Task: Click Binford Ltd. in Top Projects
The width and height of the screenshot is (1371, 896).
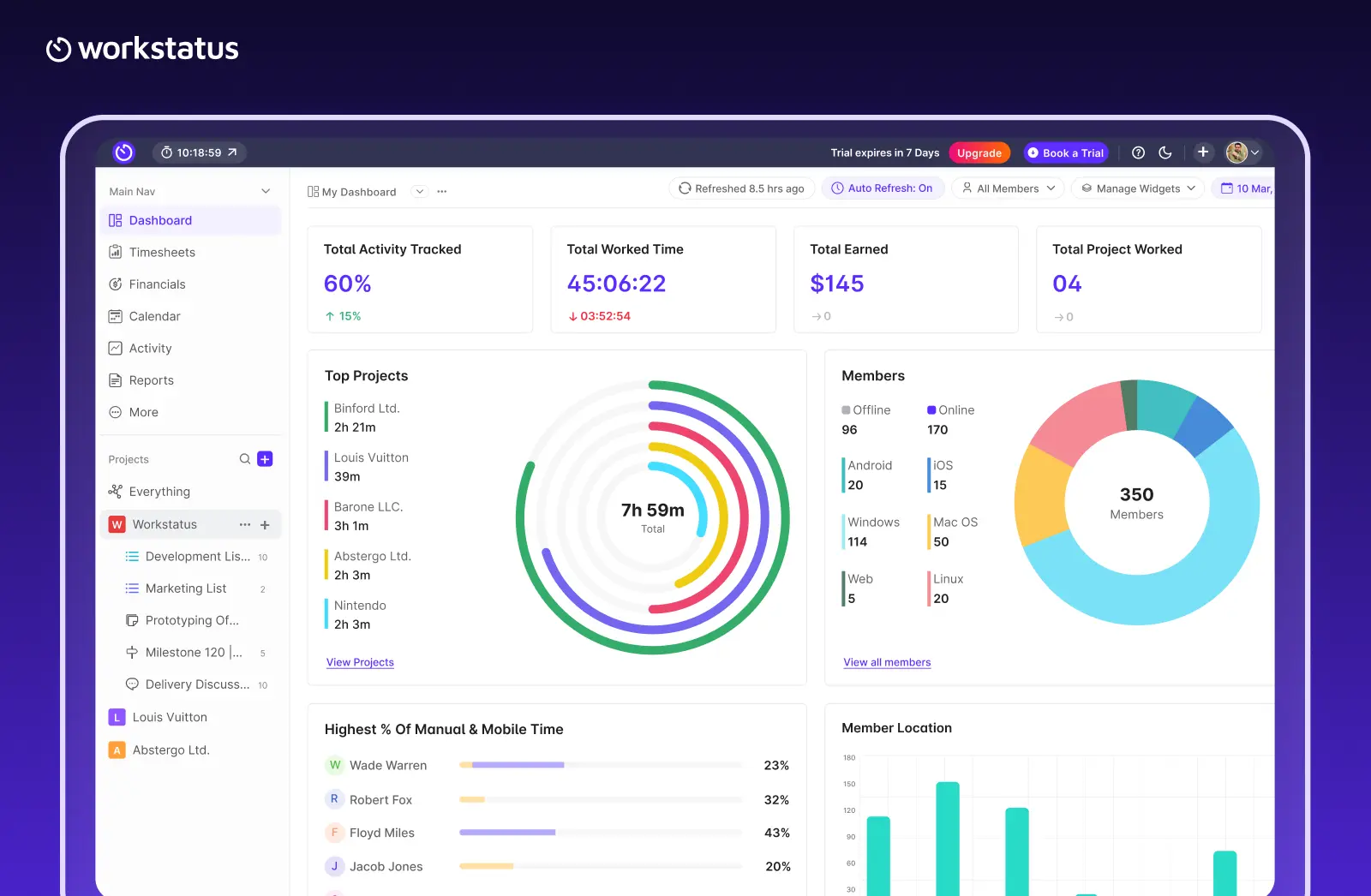Action: (367, 409)
